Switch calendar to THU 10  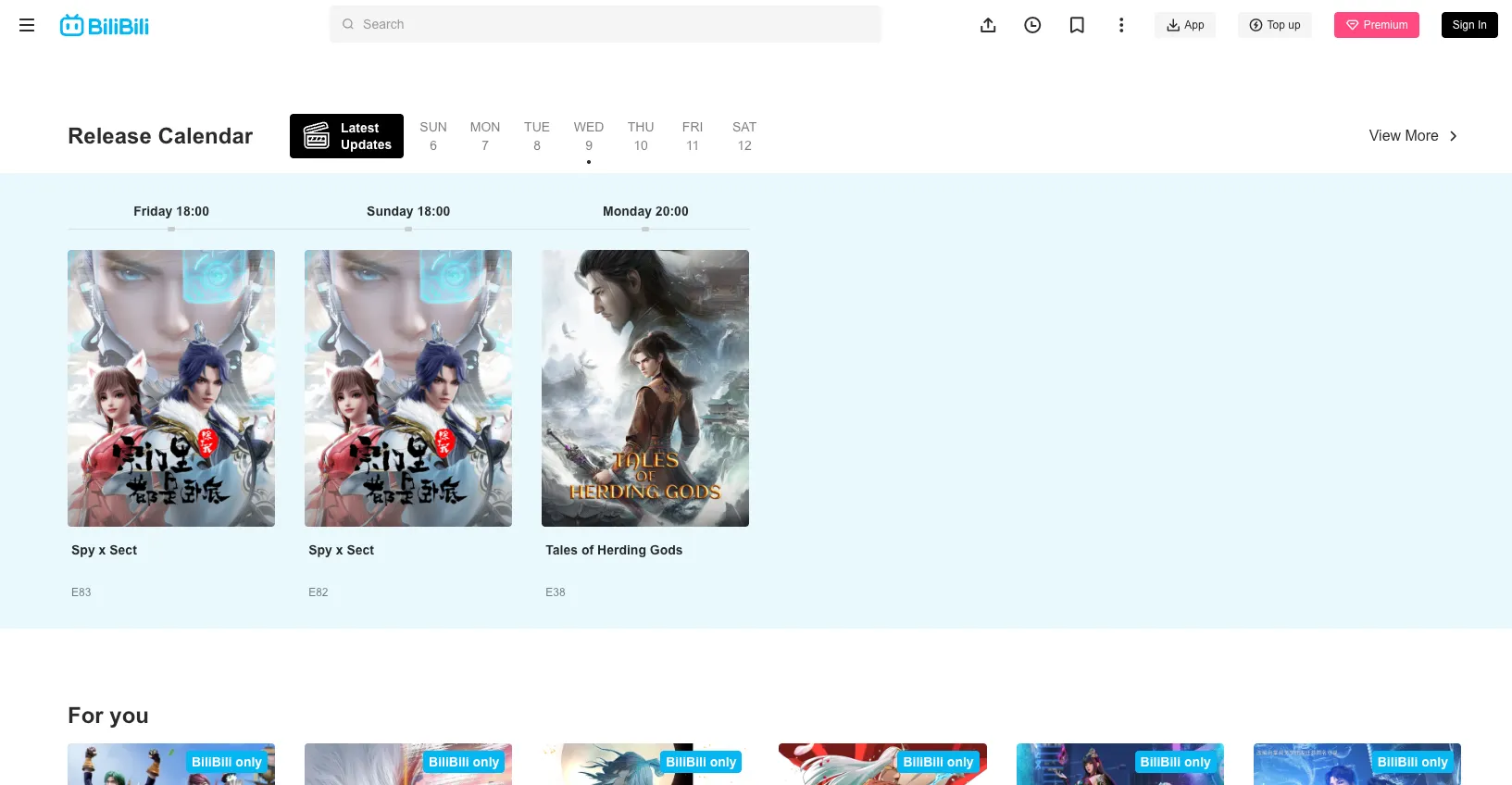point(641,136)
